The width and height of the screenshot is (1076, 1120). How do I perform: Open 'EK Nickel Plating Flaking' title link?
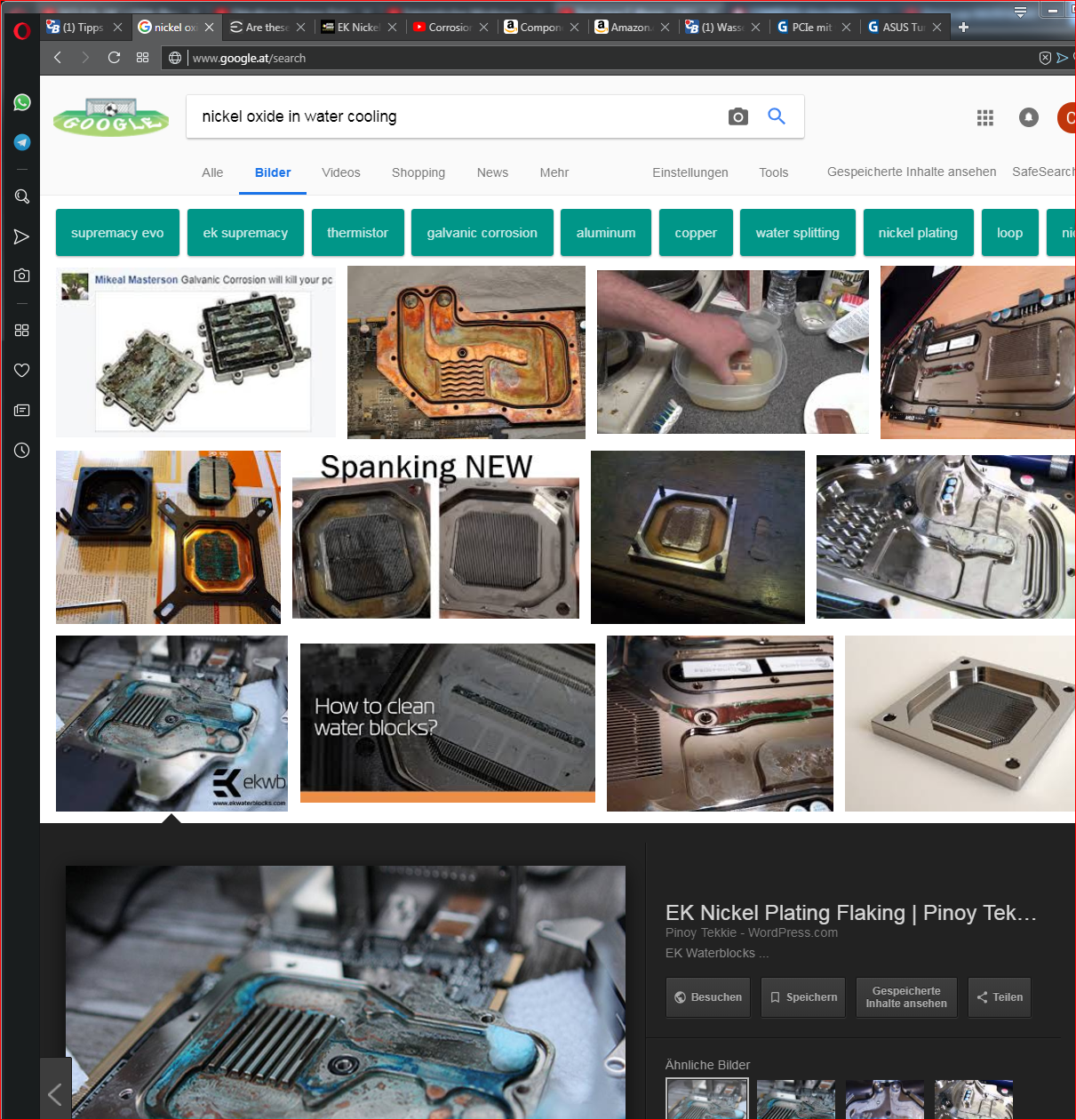tap(851, 913)
